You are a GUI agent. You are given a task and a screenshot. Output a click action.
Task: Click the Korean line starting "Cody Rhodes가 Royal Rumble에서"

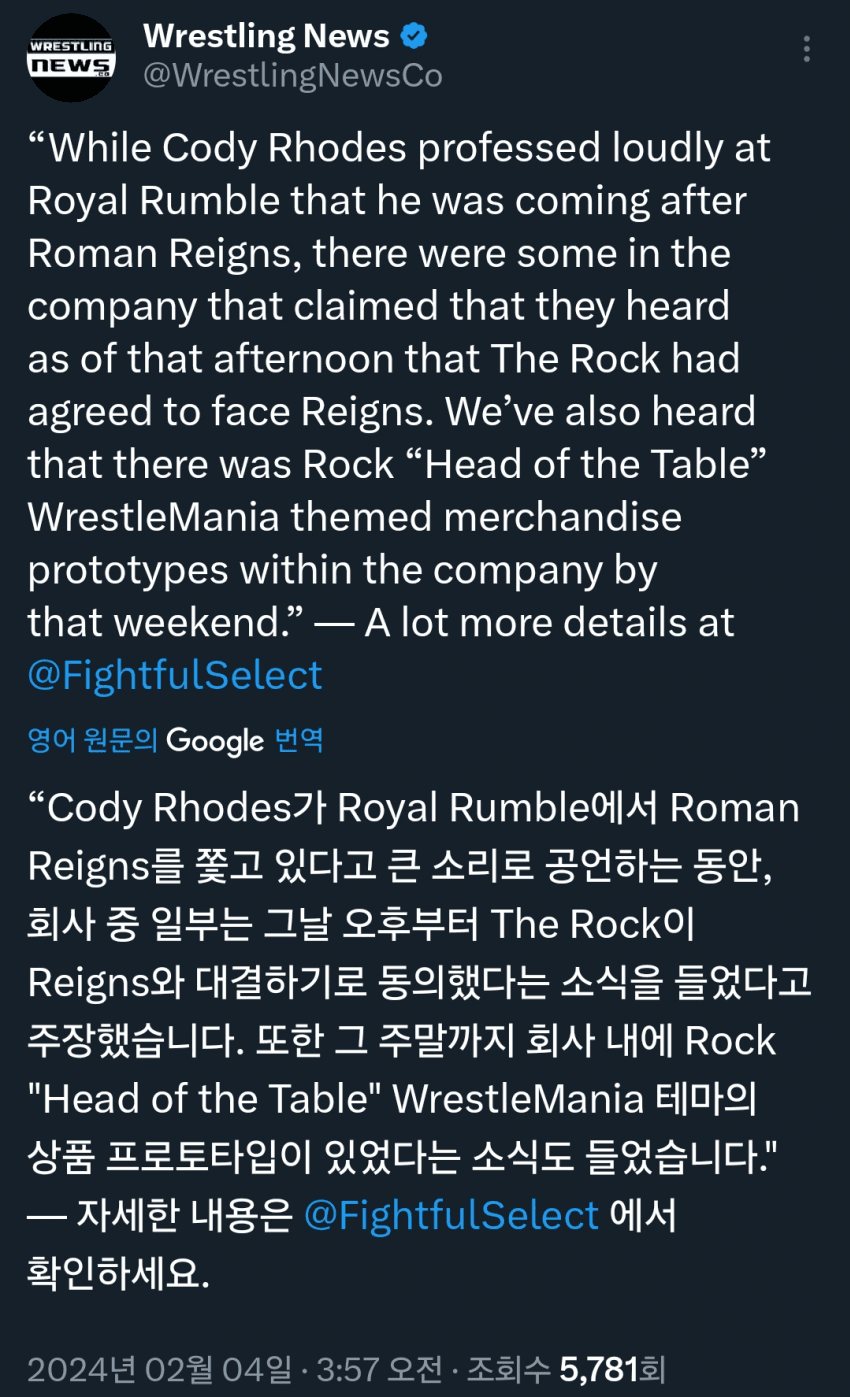[413, 807]
